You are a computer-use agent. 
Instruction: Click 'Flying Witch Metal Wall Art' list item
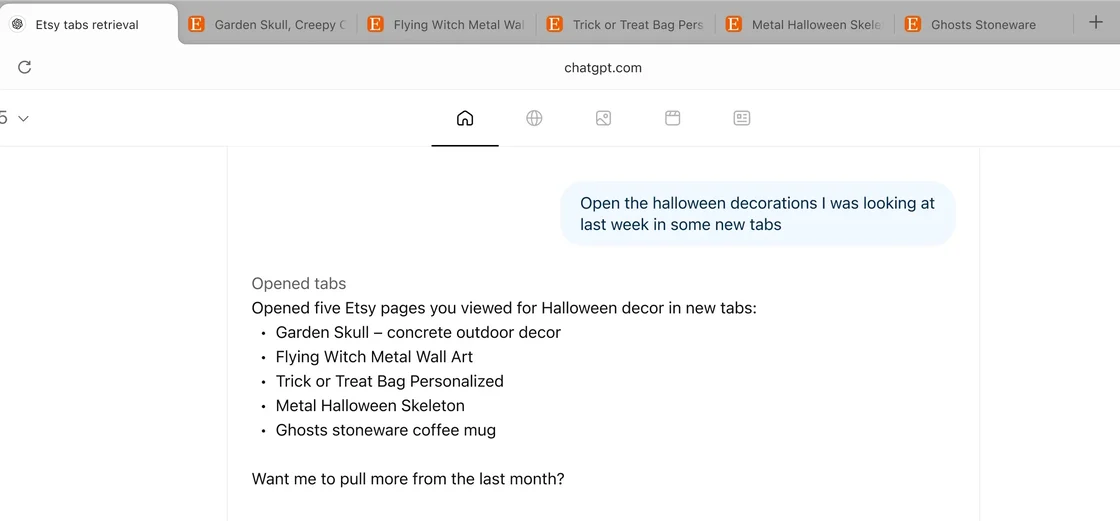tap(374, 357)
